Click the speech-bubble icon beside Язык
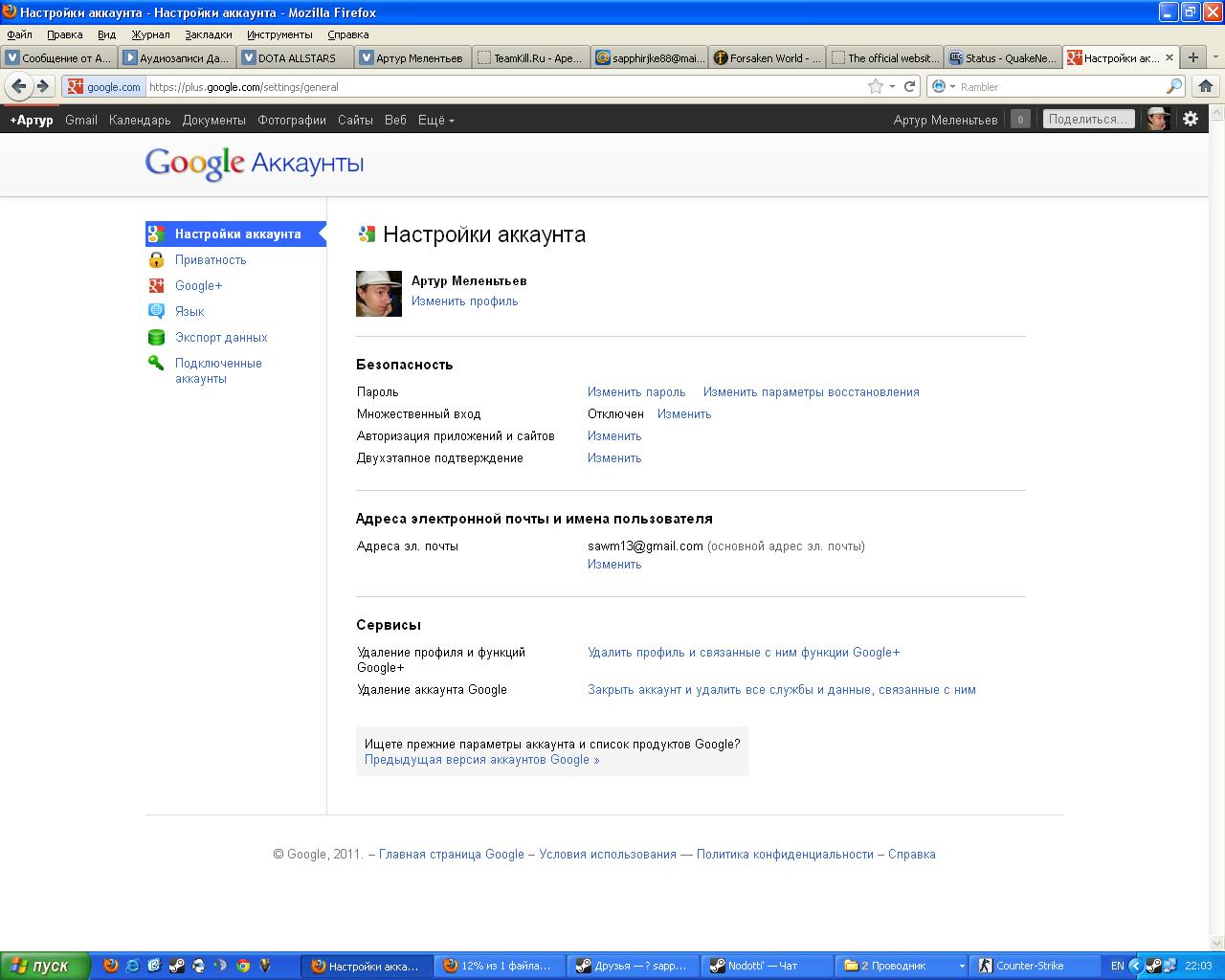 coord(156,311)
